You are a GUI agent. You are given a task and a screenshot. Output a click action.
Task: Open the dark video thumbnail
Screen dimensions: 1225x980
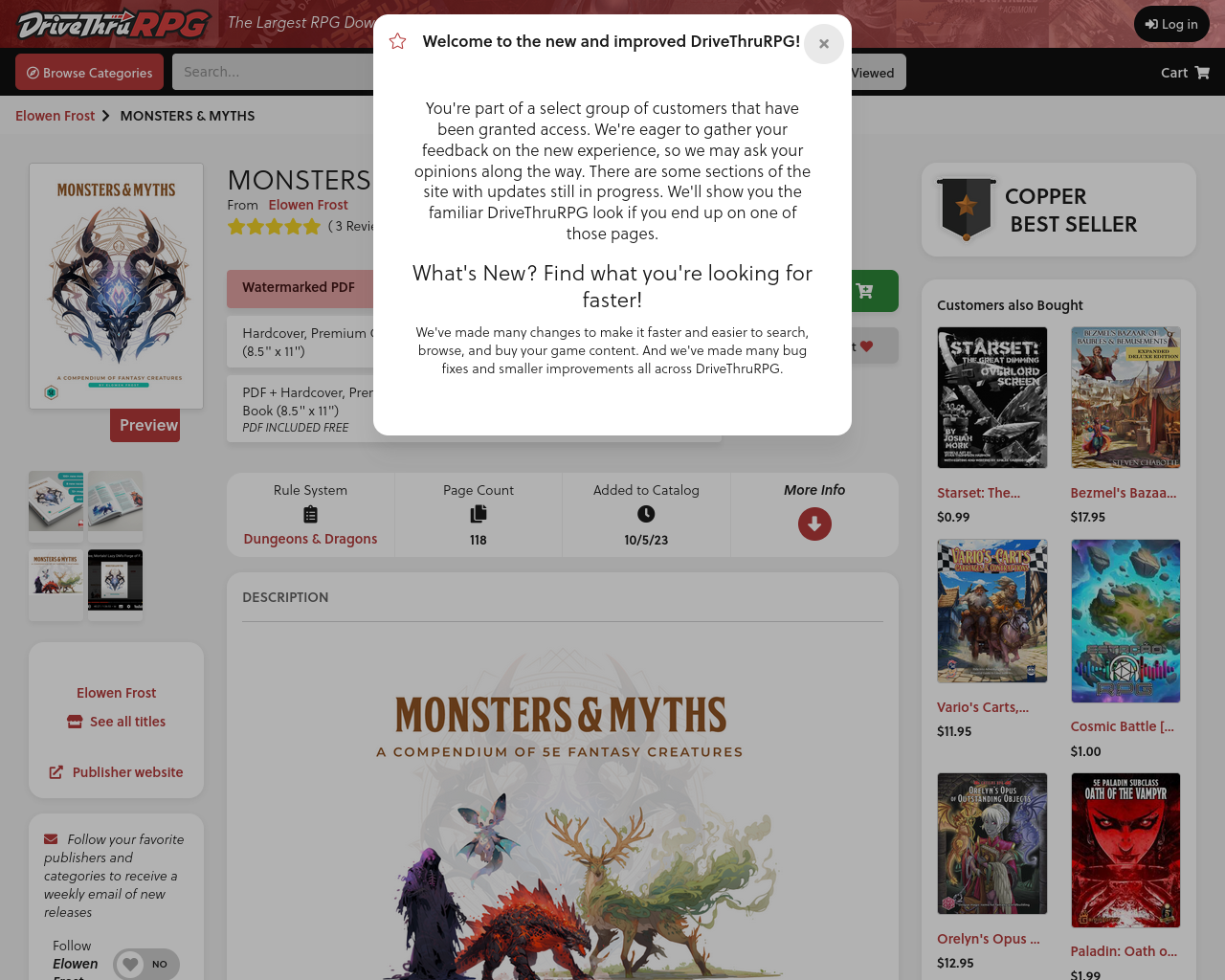(x=116, y=581)
